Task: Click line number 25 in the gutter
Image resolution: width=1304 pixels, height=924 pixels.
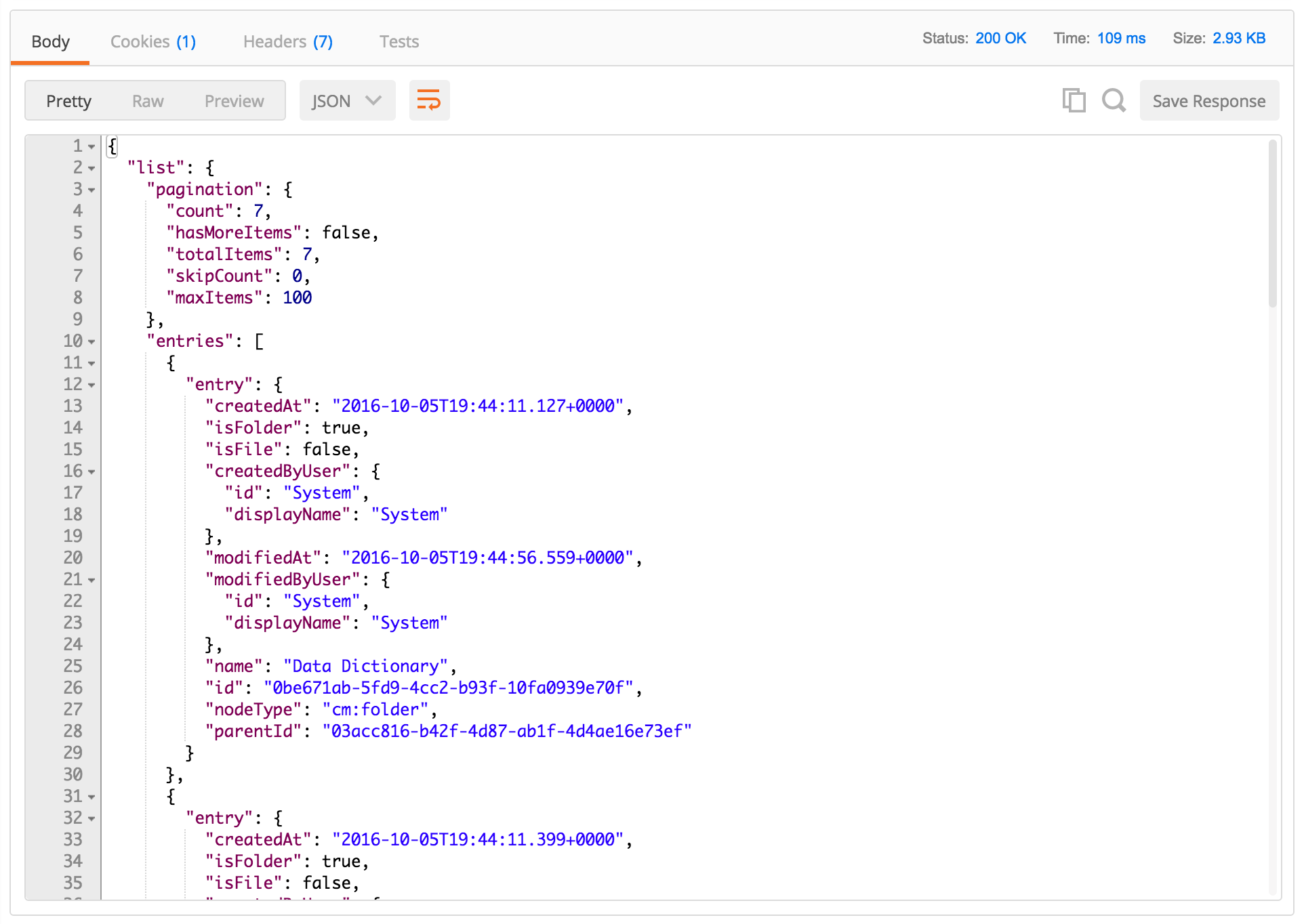Action: [x=73, y=666]
